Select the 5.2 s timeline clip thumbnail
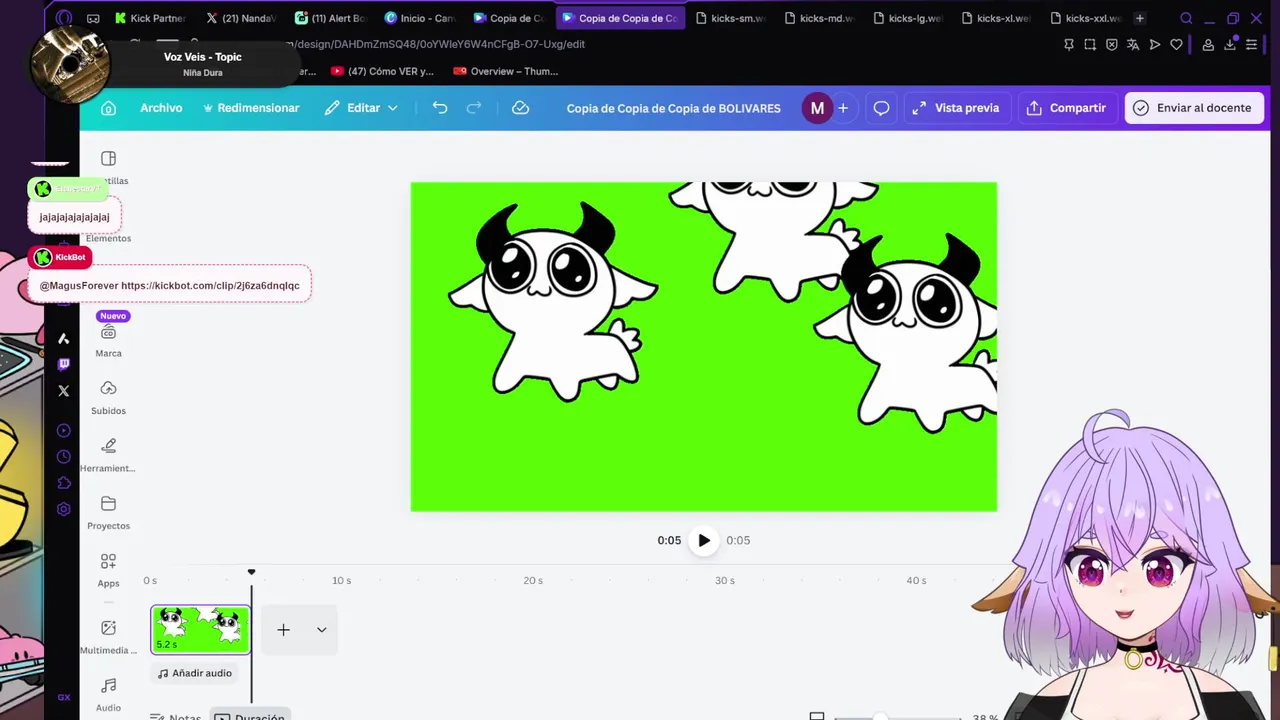The image size is (1280, 720). tap(200, 630)
